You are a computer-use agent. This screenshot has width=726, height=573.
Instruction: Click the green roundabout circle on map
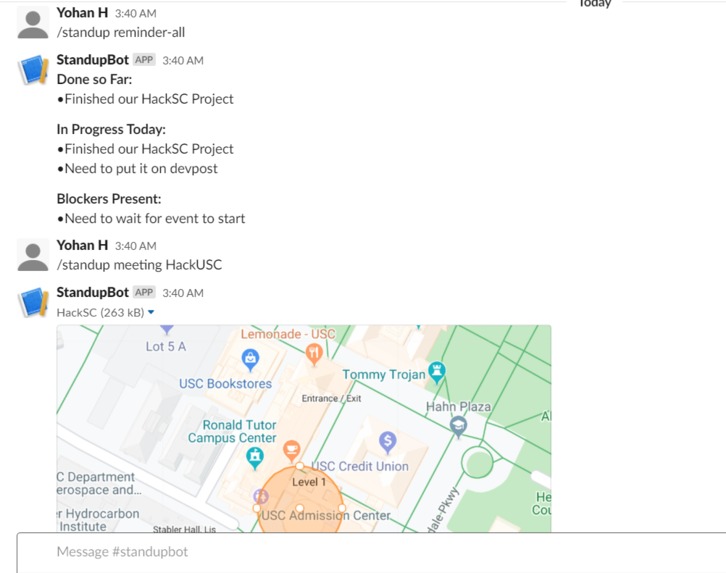pos(477,462)
